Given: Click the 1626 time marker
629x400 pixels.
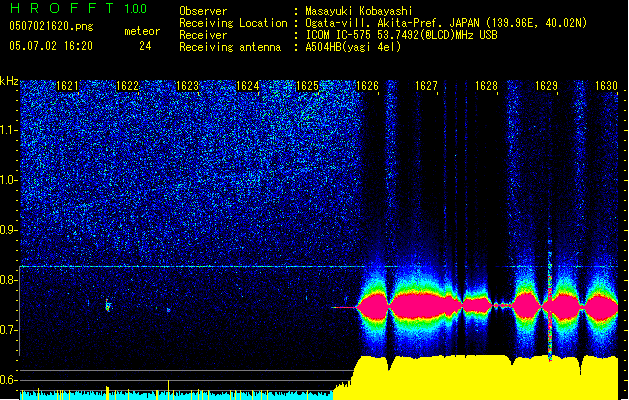Looking at the screenshot, I should 367,86.
